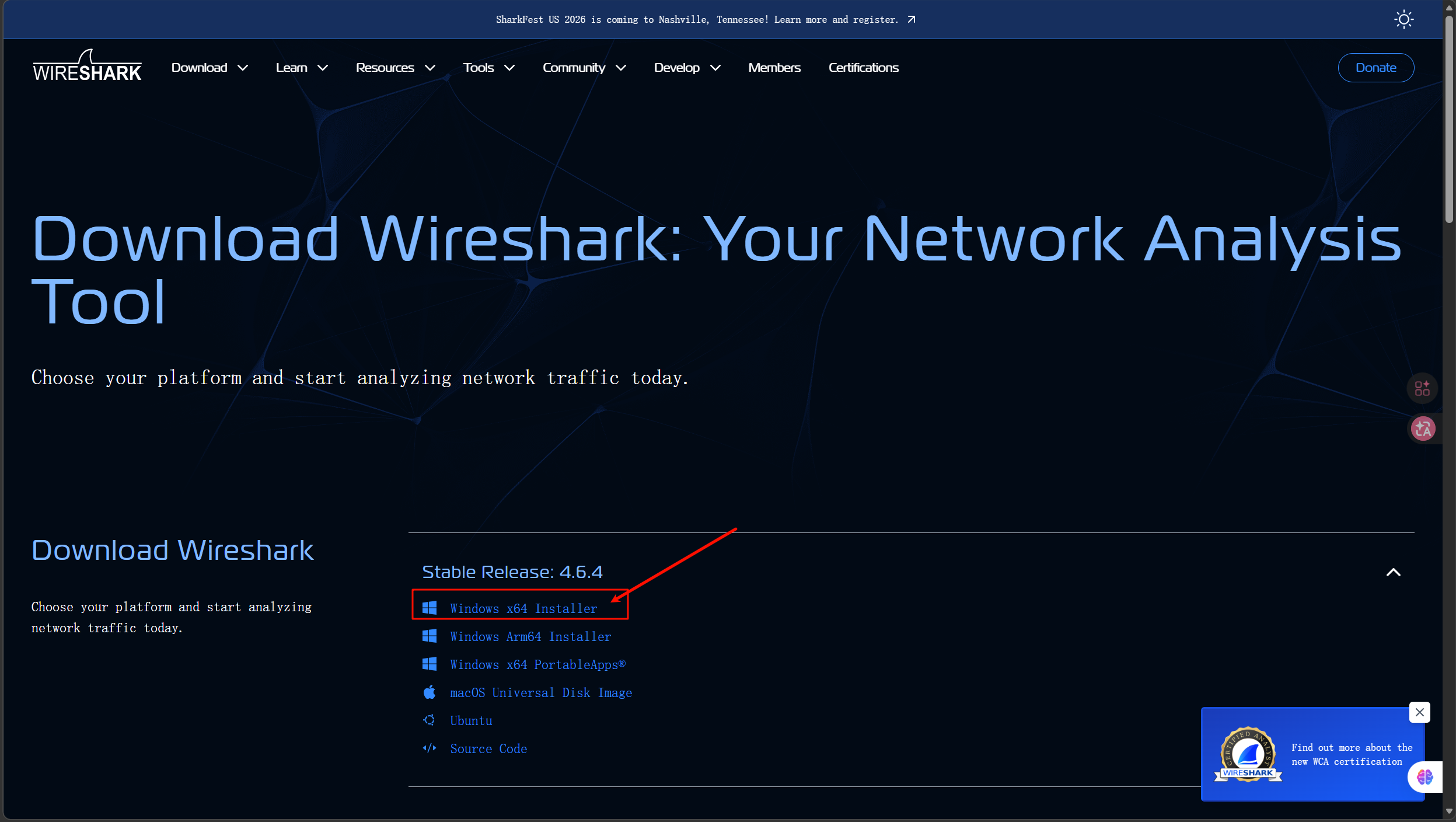Viewport: 1456px width, 822px height.
Task: Click the Ubuntu logo icon
Action: click(430, 720)
